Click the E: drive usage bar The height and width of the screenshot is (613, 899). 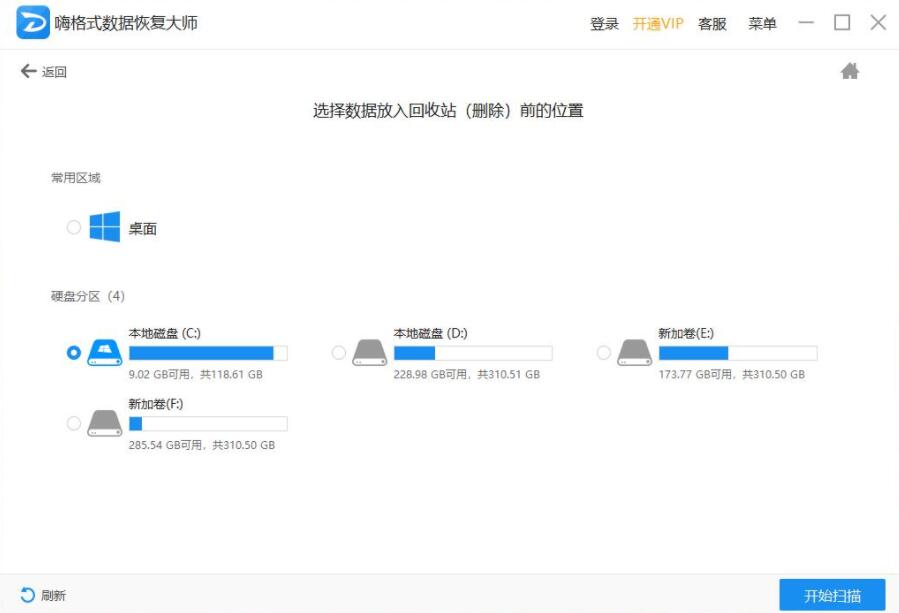point(738,353)
